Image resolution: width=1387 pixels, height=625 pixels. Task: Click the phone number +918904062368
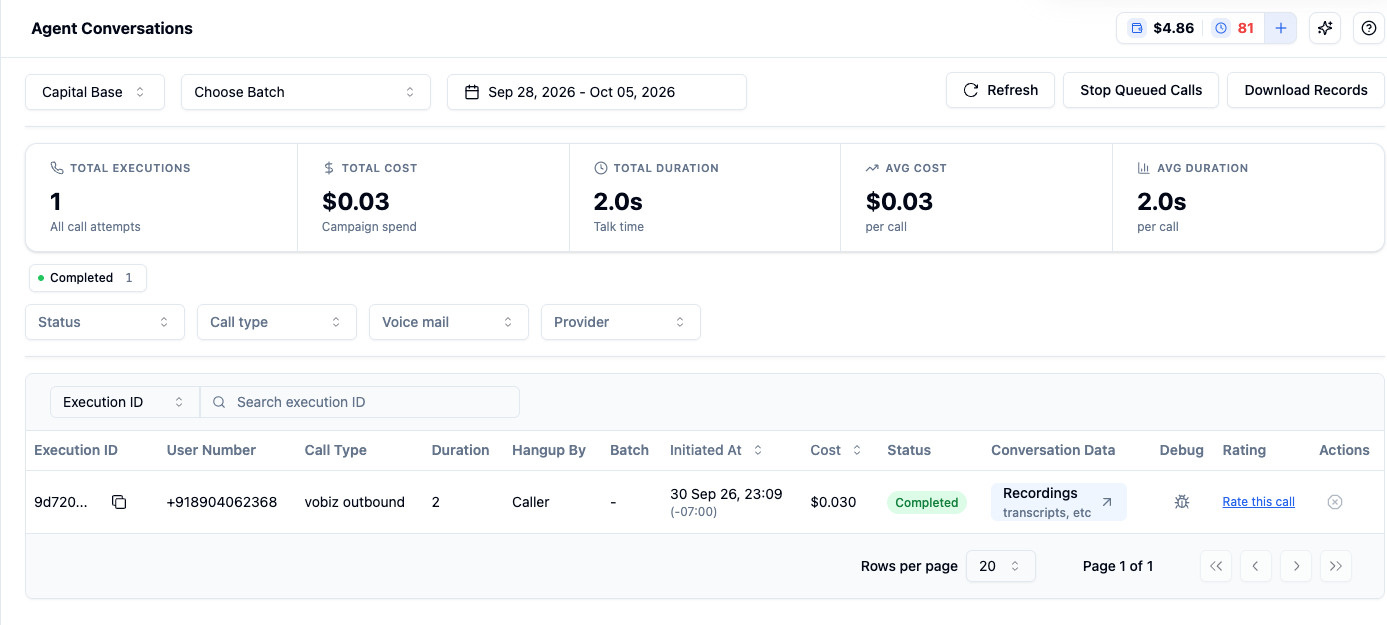pos(222,502)
